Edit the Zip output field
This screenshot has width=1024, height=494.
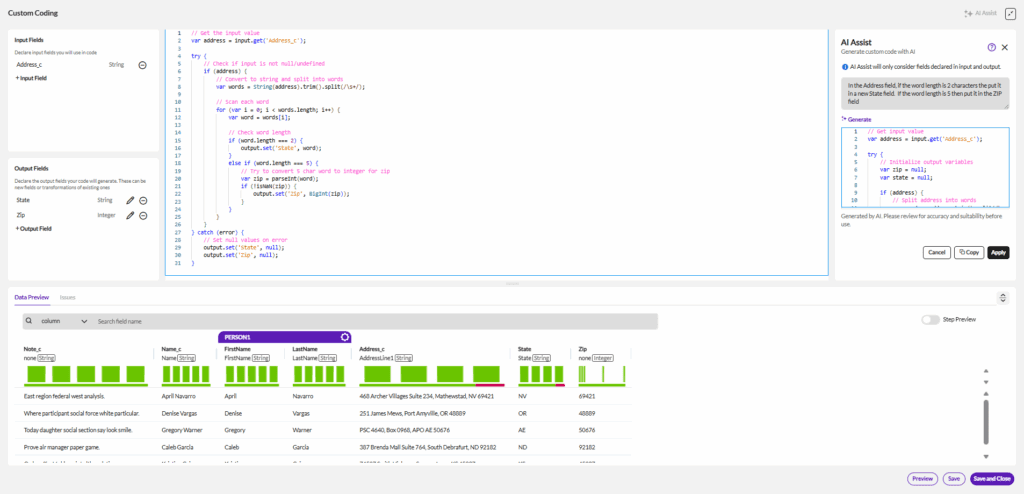coord(130,215)
